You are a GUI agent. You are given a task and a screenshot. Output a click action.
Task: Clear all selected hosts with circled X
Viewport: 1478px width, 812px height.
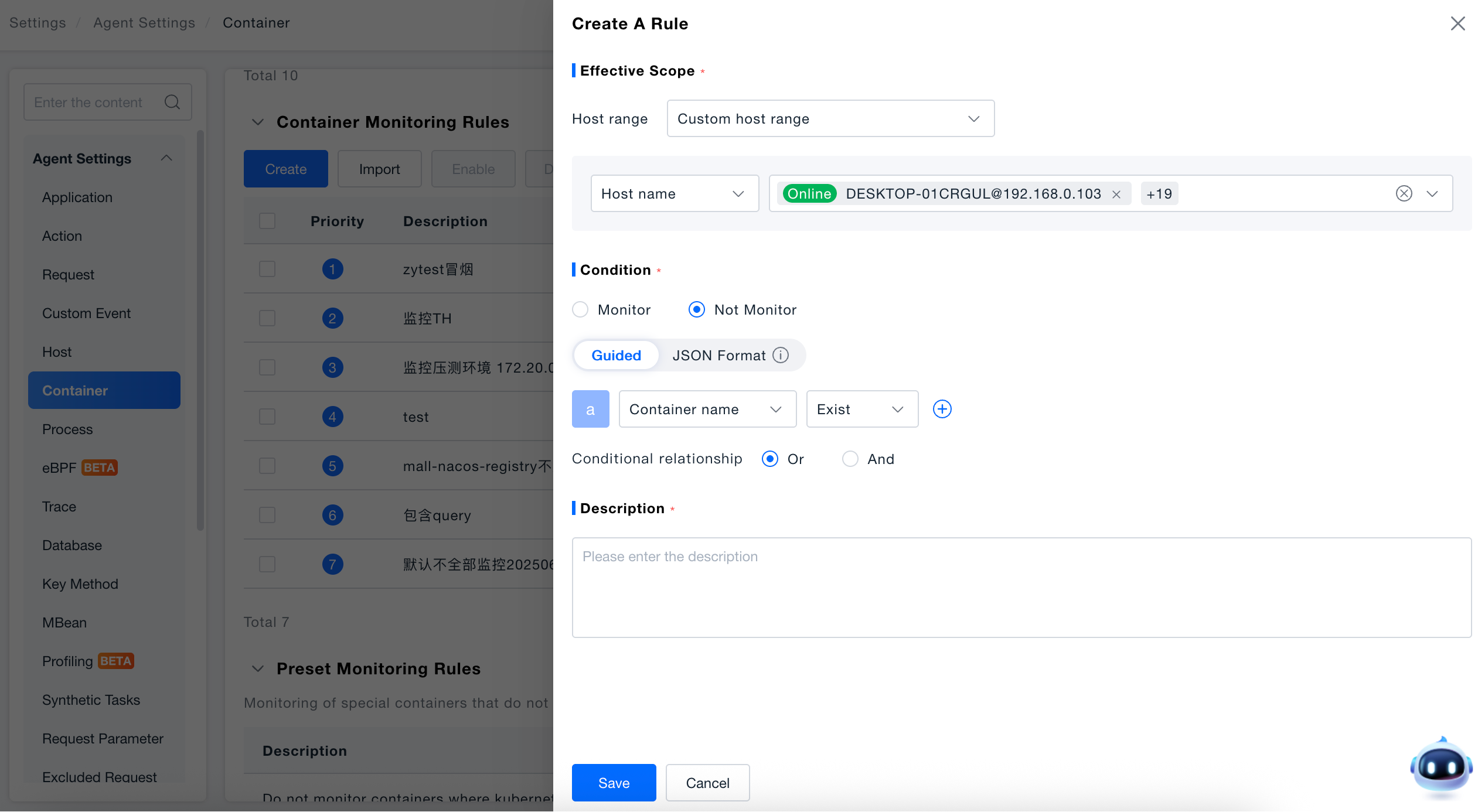(x=1404, y=193)
